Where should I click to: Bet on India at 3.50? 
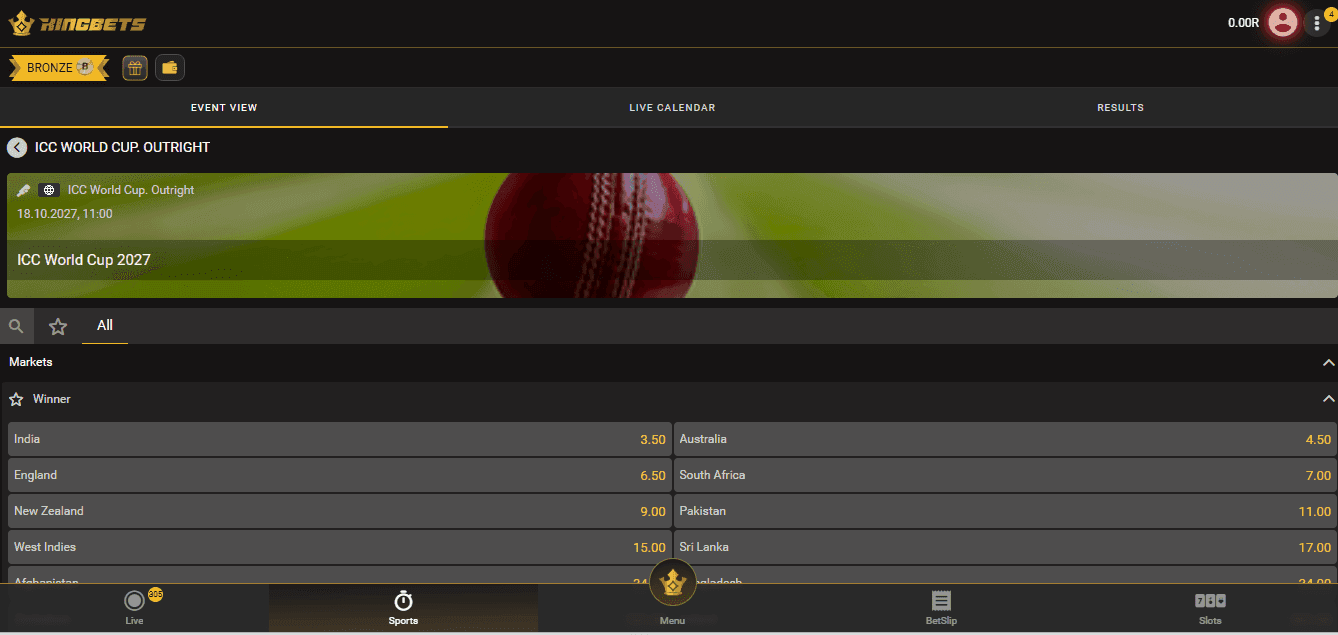pos(339,439)
